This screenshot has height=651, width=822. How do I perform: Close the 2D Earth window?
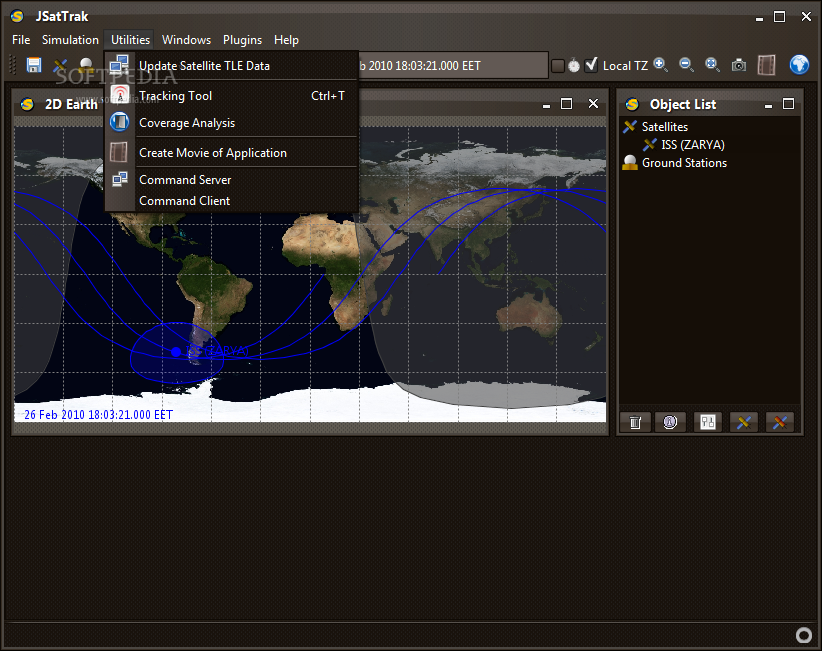[593, 104]
